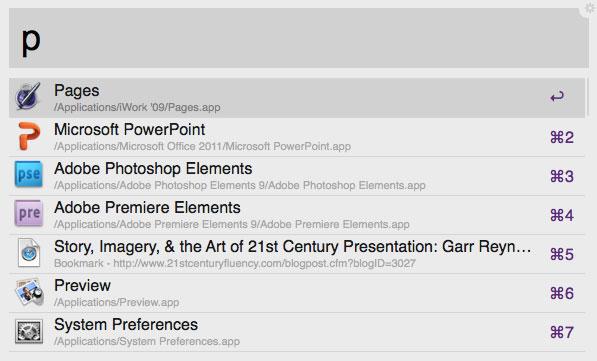Open the Alfred settings gear icon
The width and height of the screenshot is (597, 361).
(x=590, y=8)
